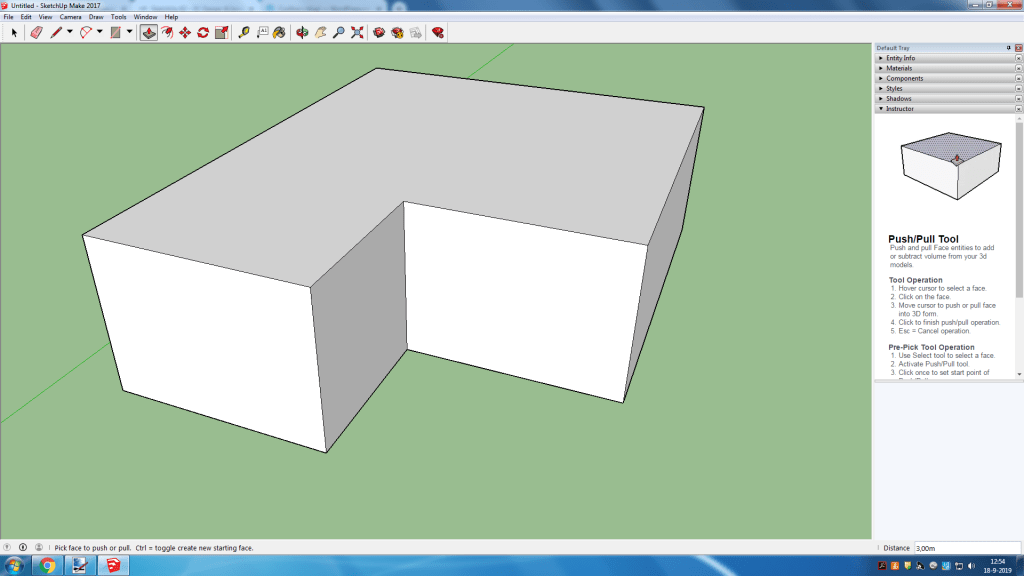The image size is (1024, 576).
Task: Close the Shadows panel in tray
Action: point(1018,98)
